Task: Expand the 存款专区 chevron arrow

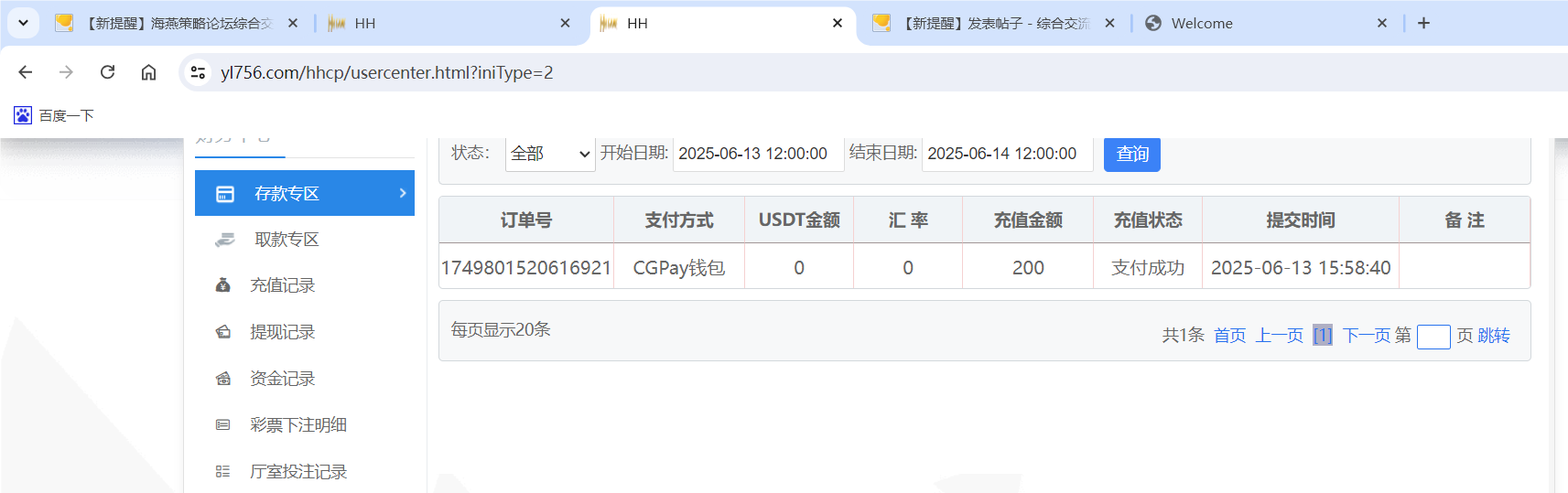Action: 402,193
